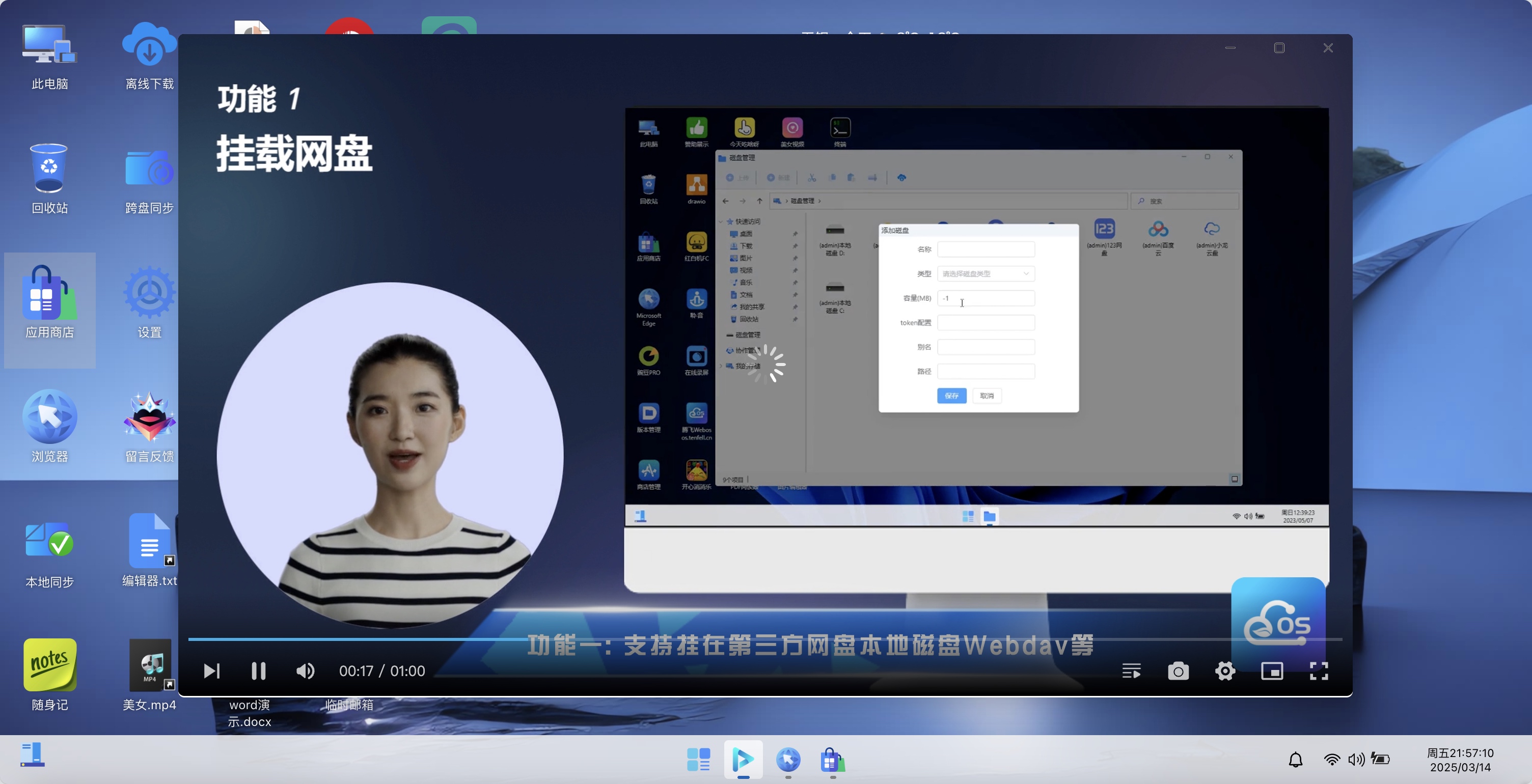
Task: Switch to browser in the taskbar
Action: (x=788, y=759)
